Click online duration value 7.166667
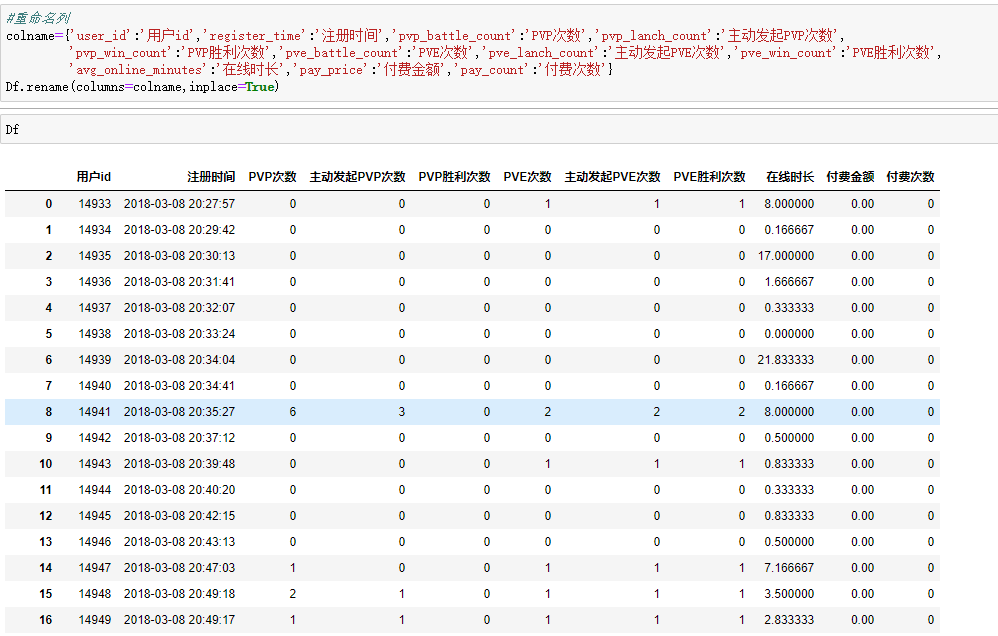 [x=789, y=568]
